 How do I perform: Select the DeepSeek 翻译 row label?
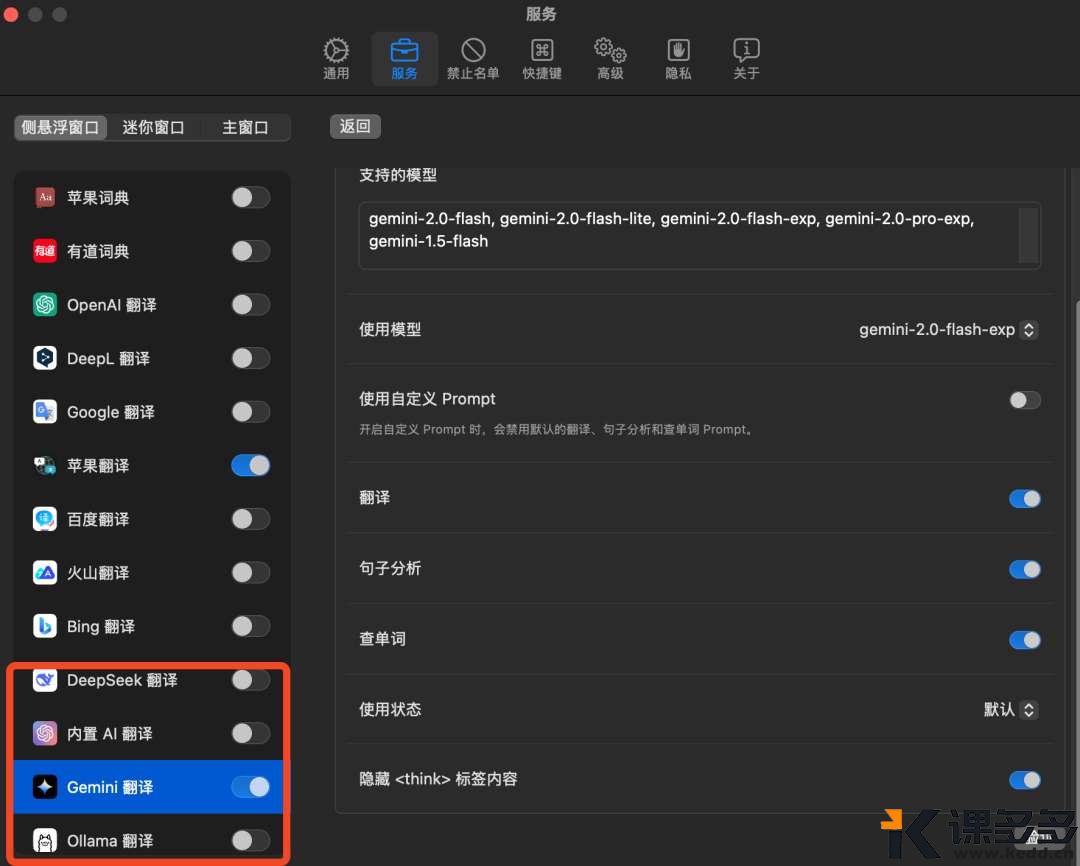pos(122,680)
